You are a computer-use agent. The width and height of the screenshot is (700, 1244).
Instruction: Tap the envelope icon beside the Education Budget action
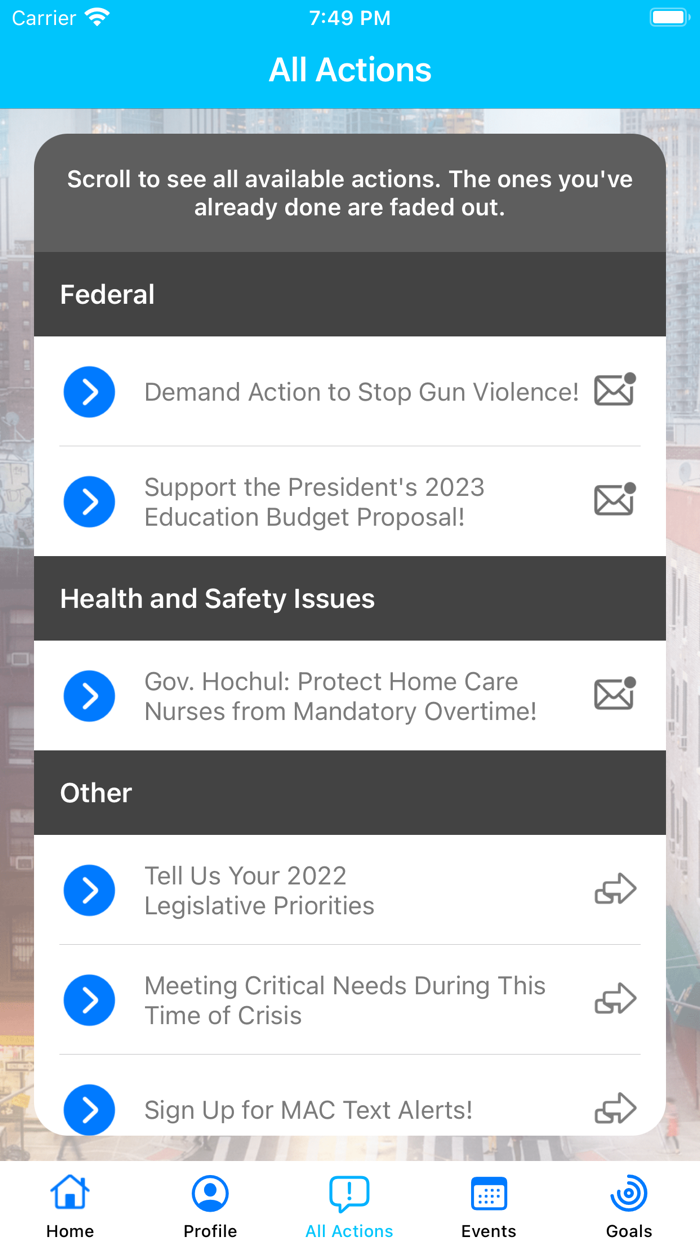(x=613, y=500)
